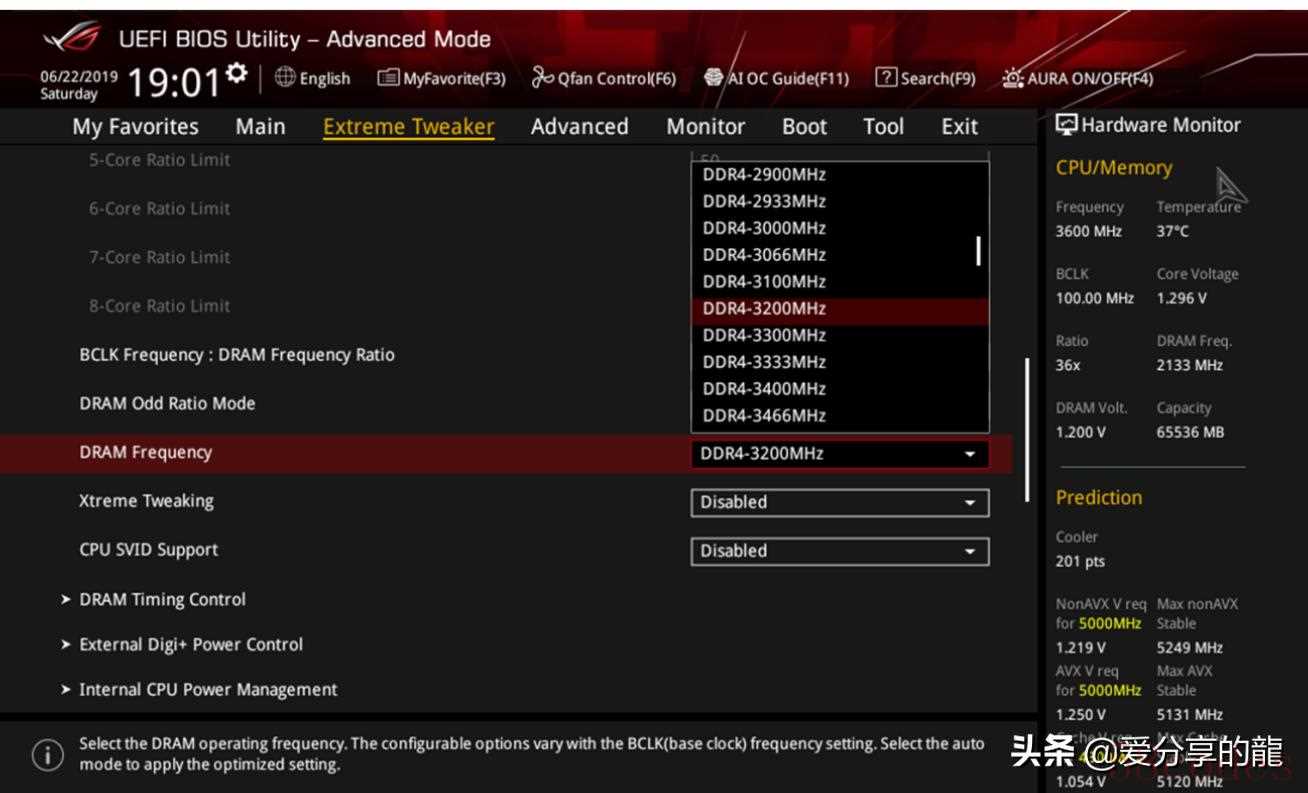This screenshot has height=793, width=1308.
Task: Toggle AURA ON/OFF(F4) light icon
Action: [1013, 78]
